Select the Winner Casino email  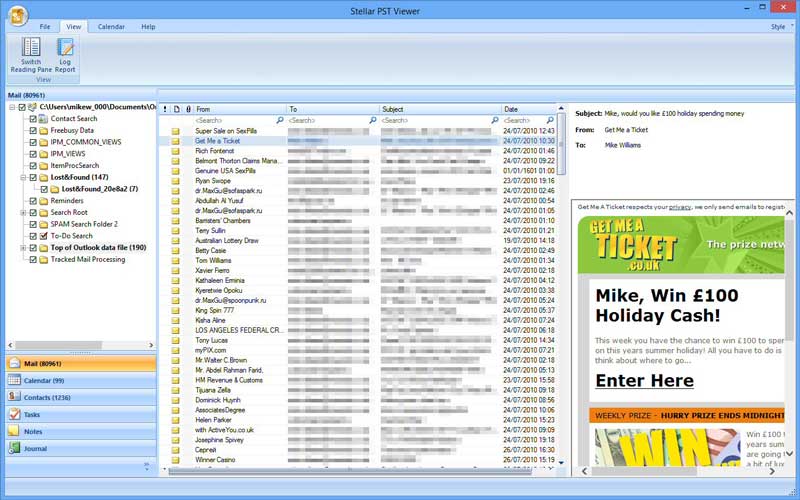[357, 460]
